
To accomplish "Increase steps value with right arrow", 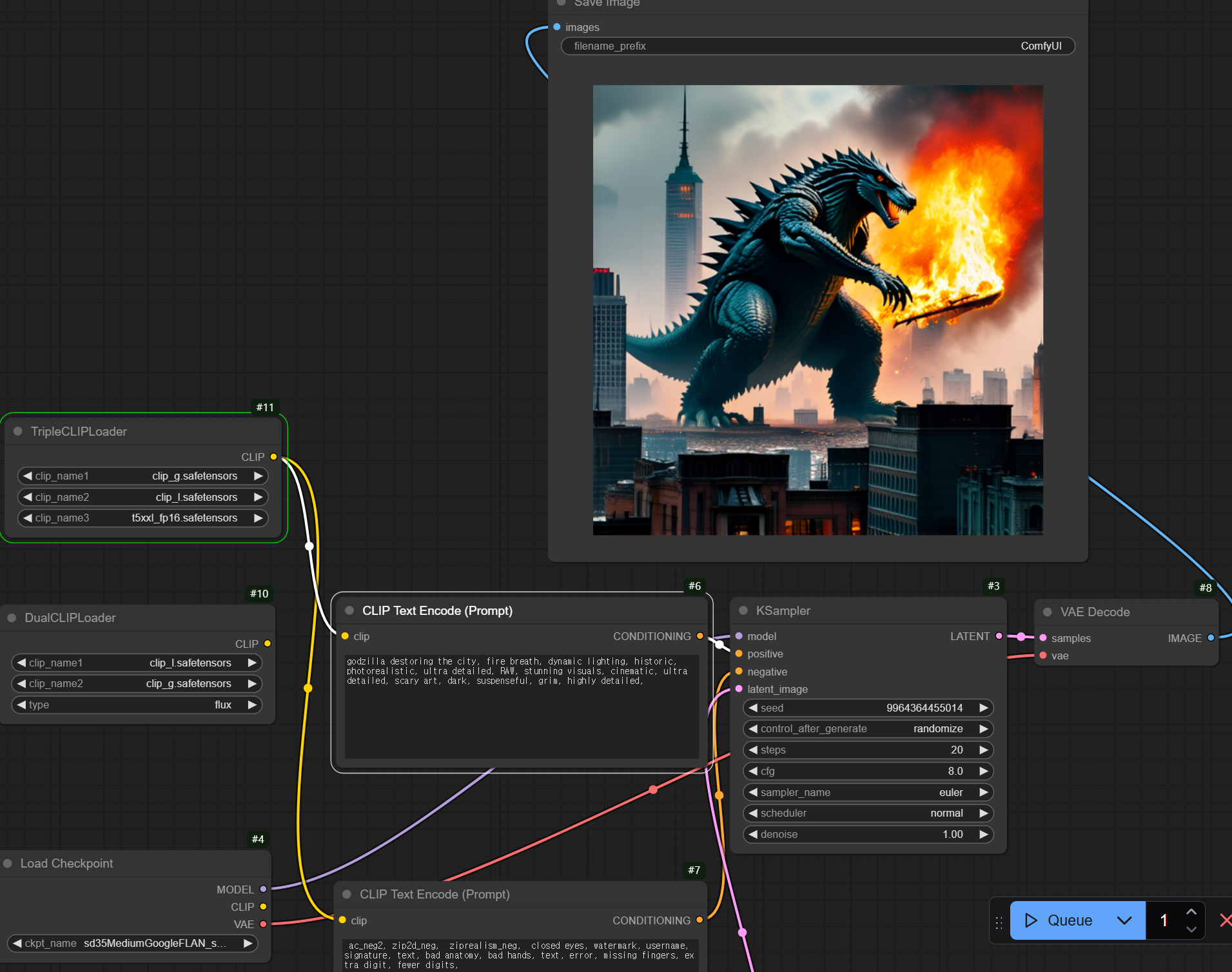I will pos(983,750).
